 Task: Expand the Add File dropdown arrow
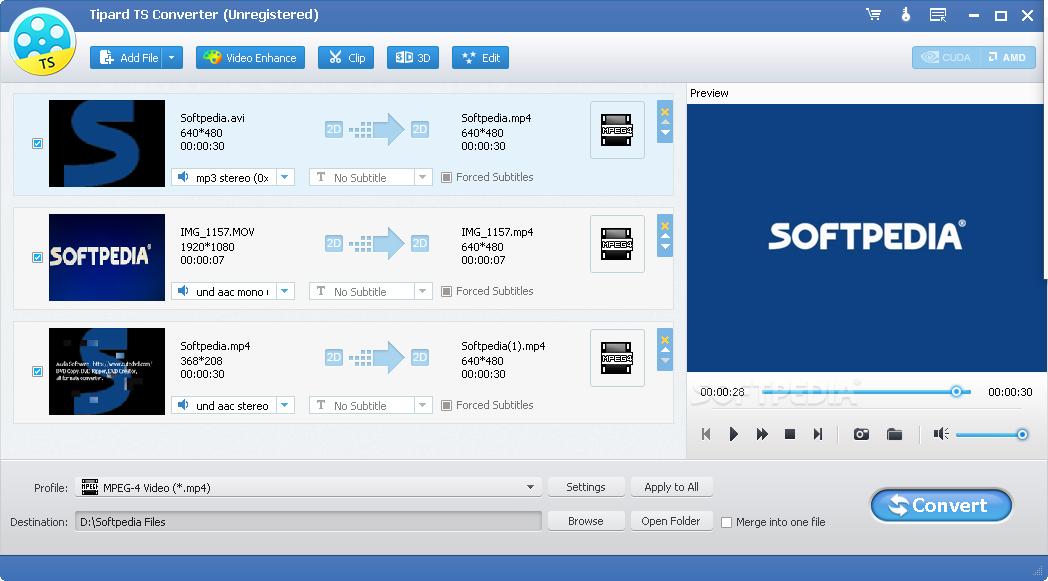172,57
